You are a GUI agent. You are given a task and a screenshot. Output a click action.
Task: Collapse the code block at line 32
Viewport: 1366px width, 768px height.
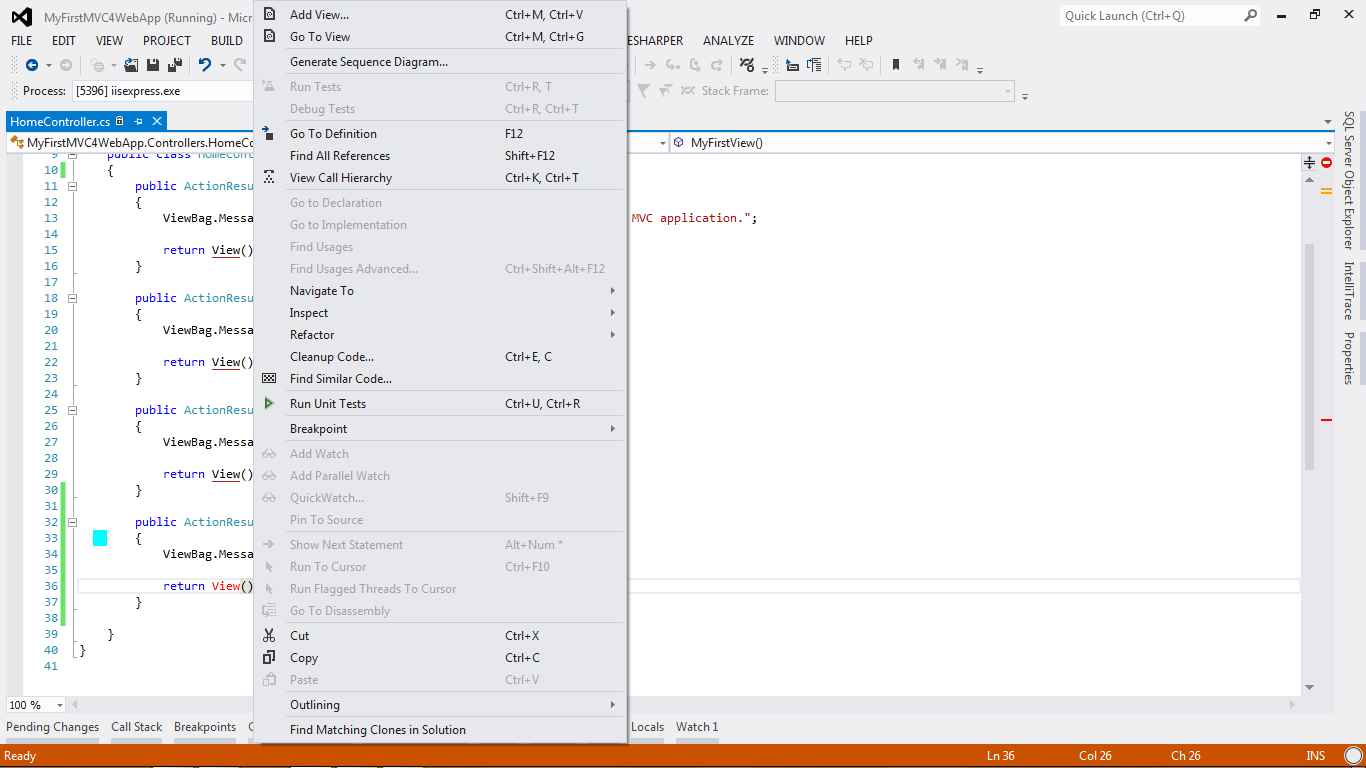72,522
